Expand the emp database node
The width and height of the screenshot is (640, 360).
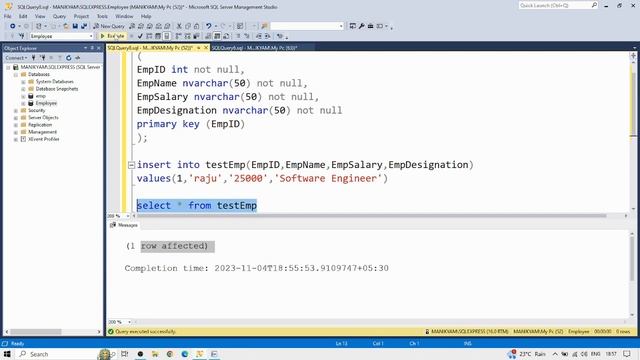click(23, 96)
